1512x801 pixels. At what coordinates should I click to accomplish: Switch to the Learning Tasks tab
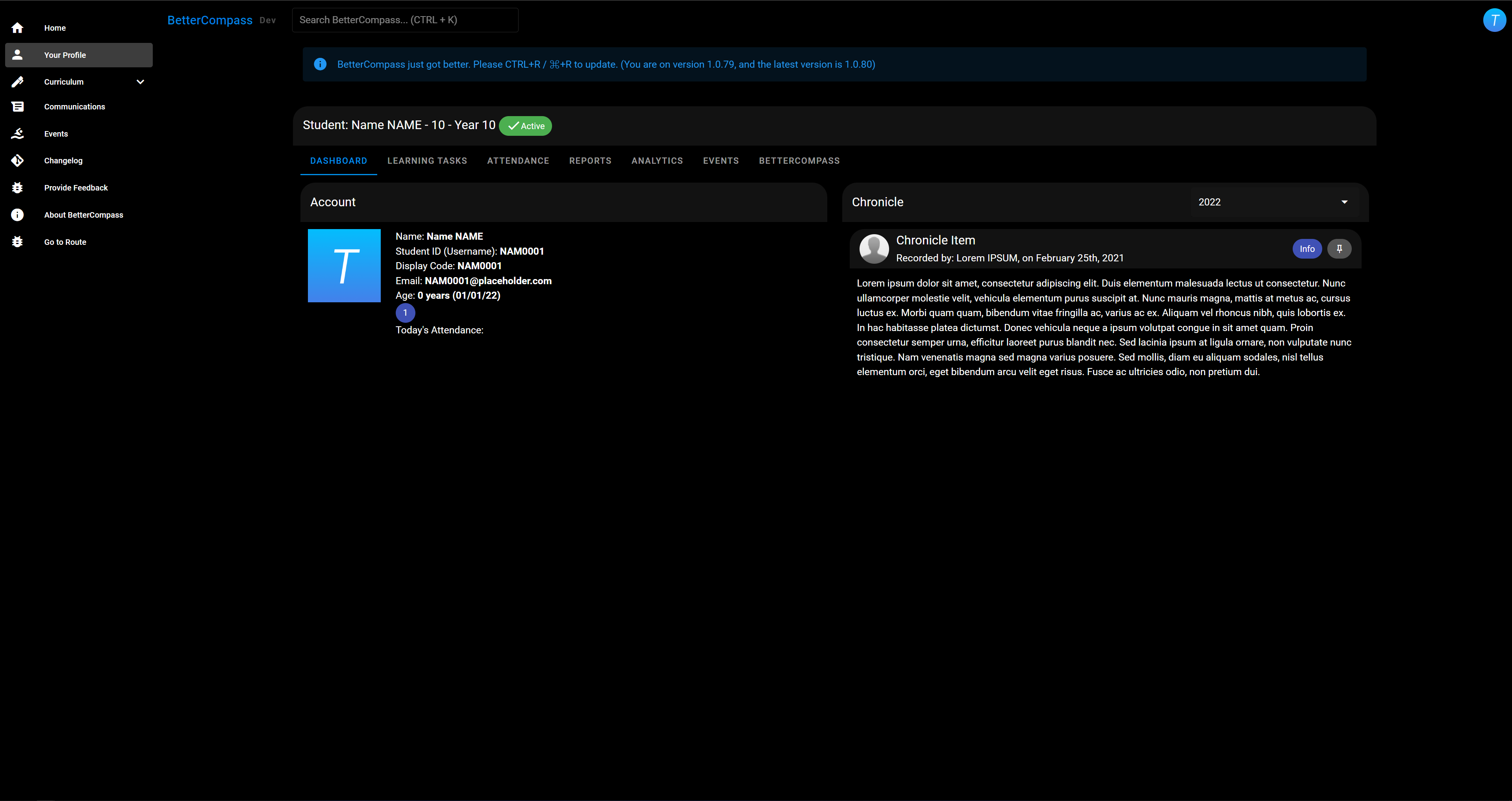(427, 161)
